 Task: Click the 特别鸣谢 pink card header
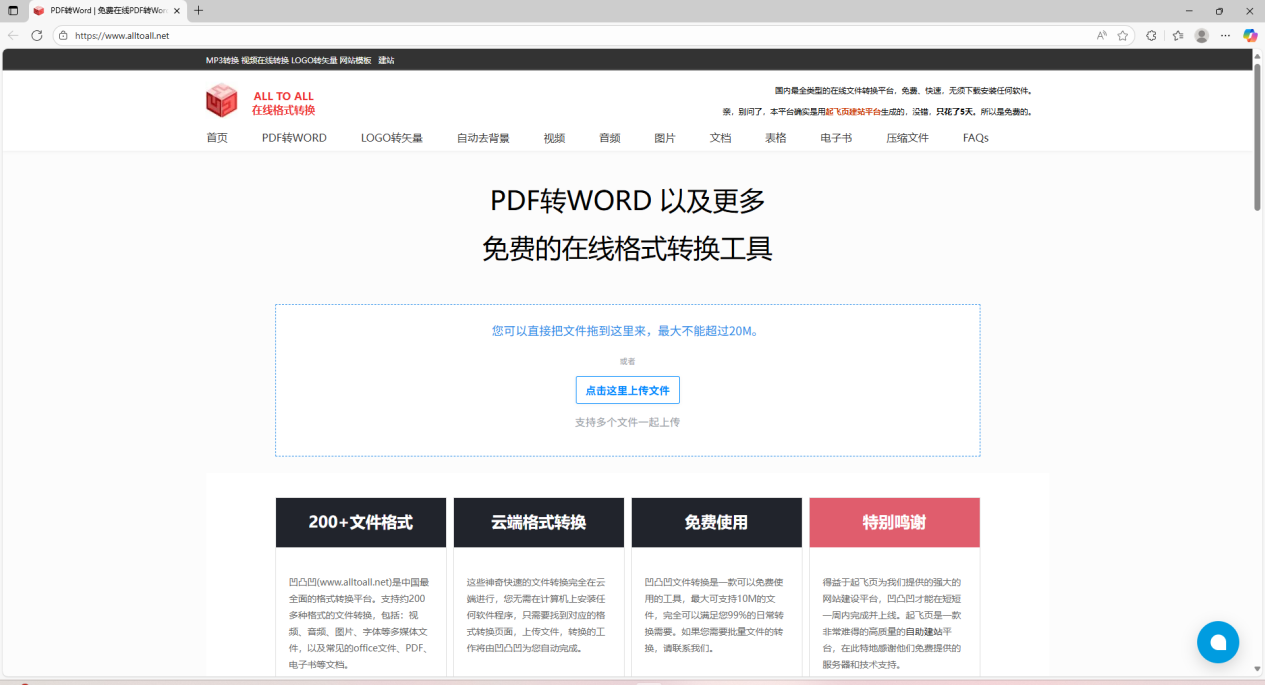(894, 522)
